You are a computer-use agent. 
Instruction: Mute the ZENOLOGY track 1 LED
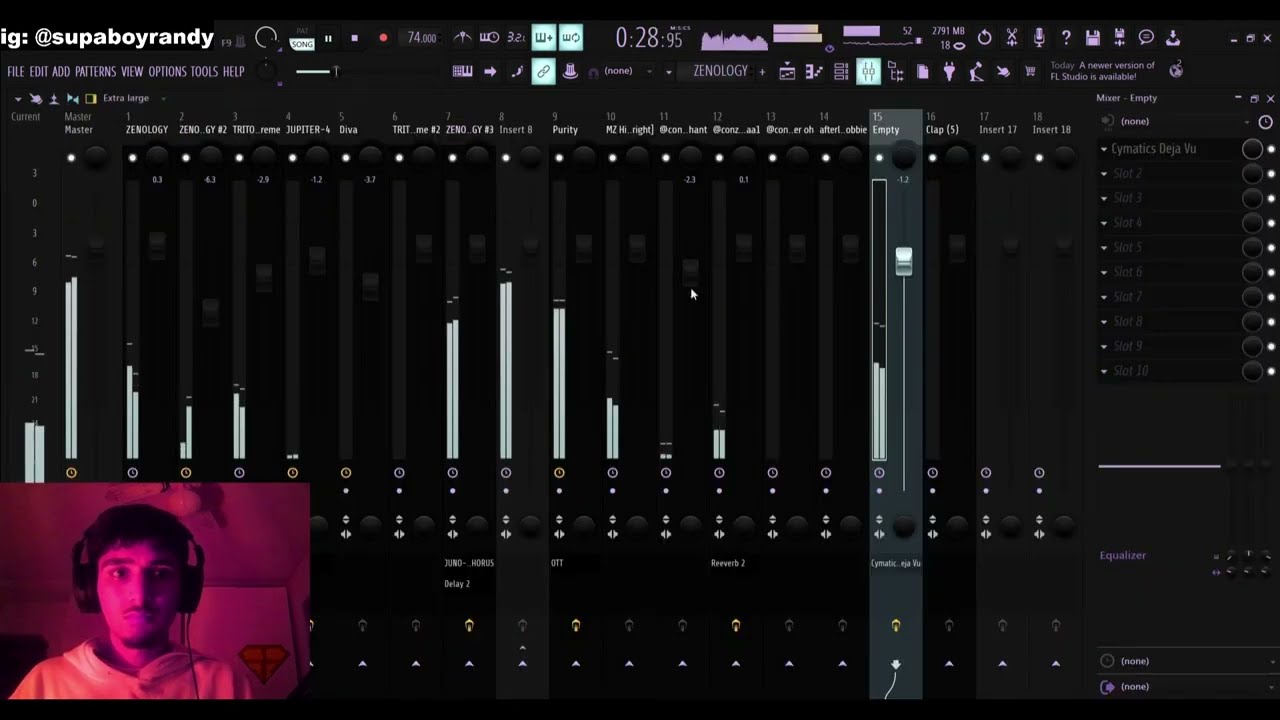(132, 158)
